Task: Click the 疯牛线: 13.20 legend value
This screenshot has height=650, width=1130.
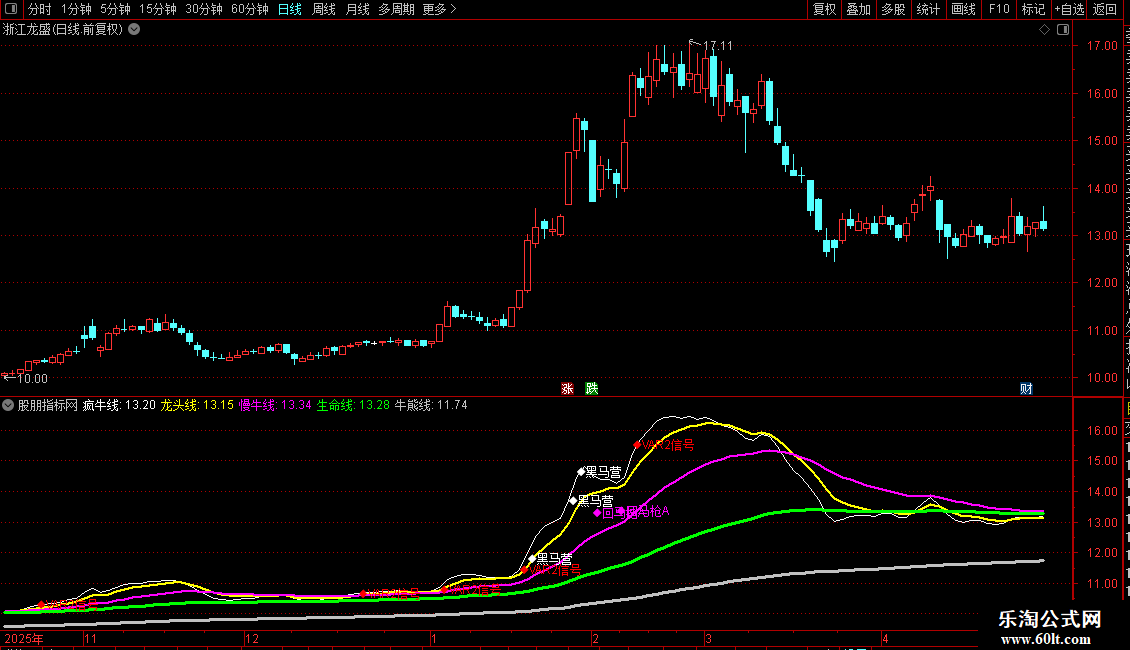Action: (119, 405)
